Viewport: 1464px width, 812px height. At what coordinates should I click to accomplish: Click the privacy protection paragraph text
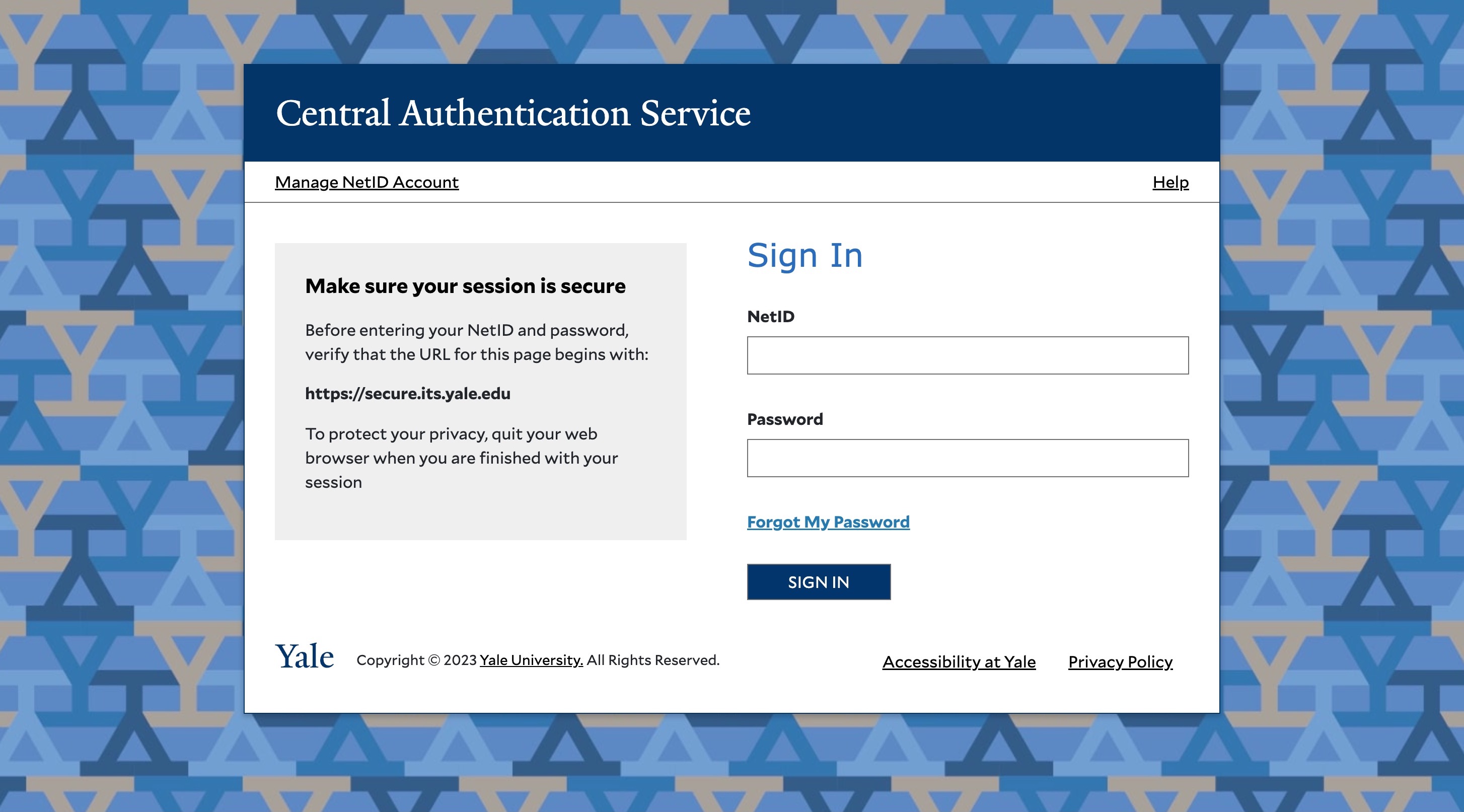(462, 458)
